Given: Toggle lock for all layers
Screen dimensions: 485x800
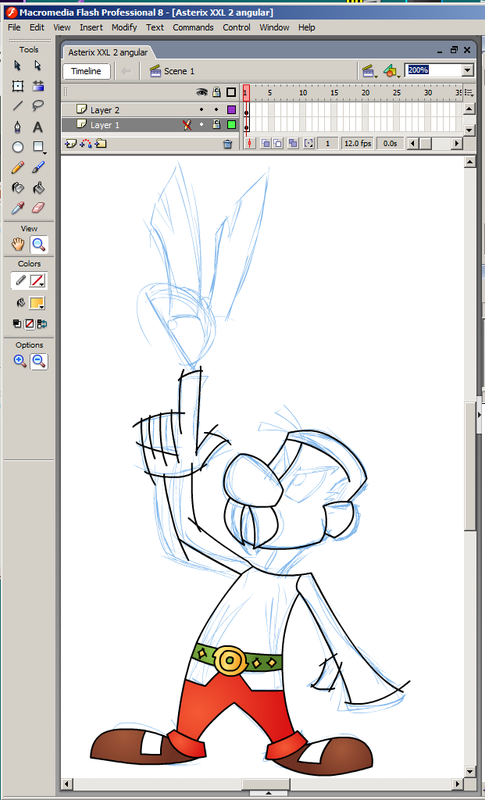Looking at the screenshot, I should (x=217, y=92).
